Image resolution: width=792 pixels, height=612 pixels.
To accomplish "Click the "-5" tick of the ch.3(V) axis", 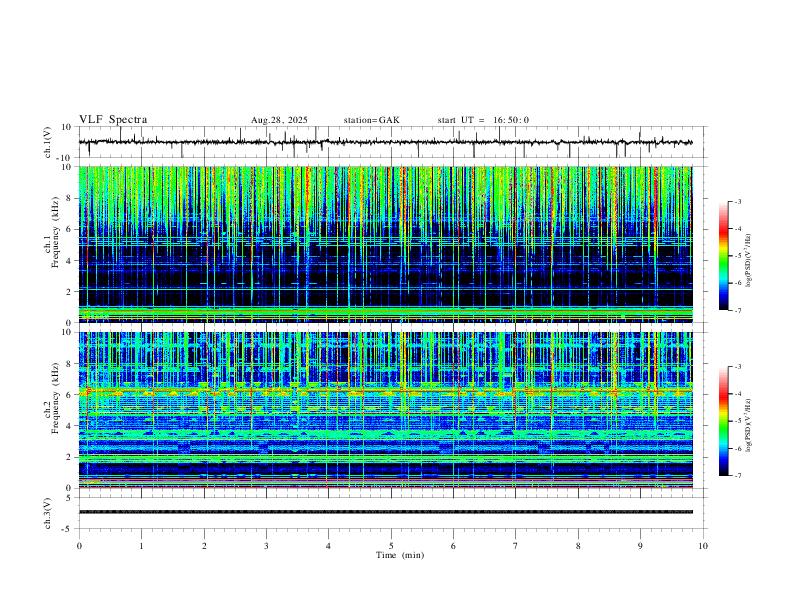I will [x=67, y=529].
